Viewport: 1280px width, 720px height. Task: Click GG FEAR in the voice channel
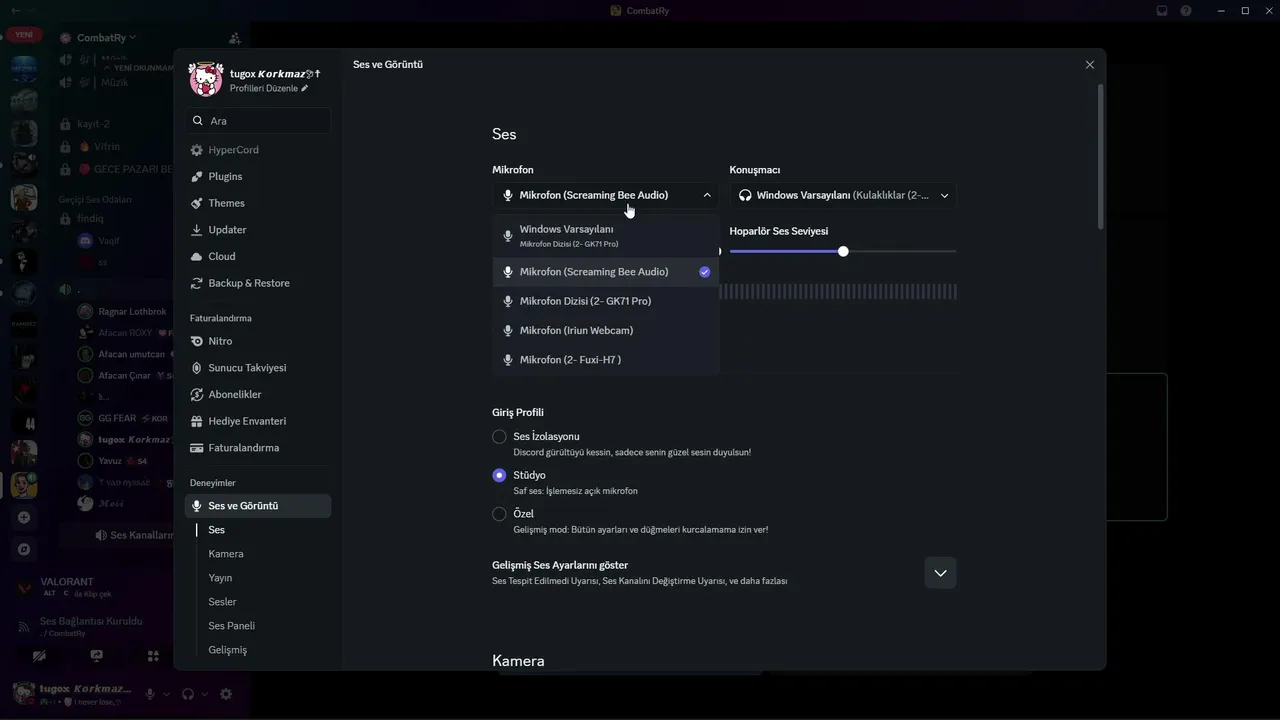pos(117,419)
